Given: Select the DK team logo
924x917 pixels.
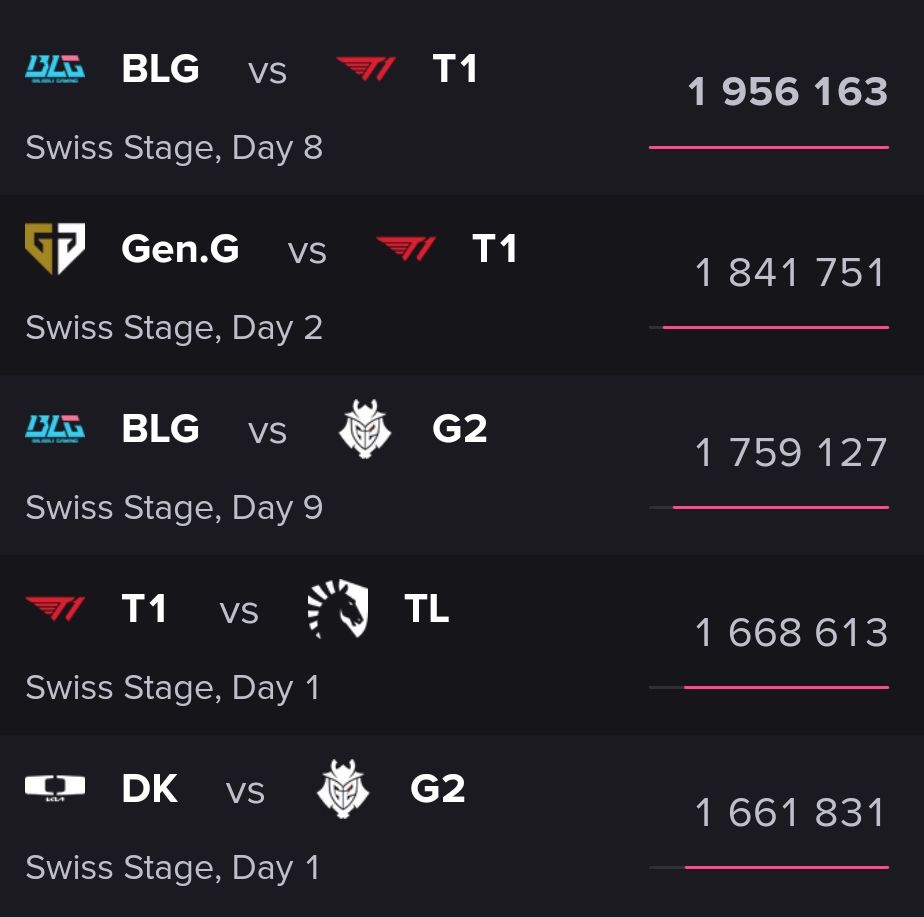Looking at the screenshot, I should [x=55, y=789].
